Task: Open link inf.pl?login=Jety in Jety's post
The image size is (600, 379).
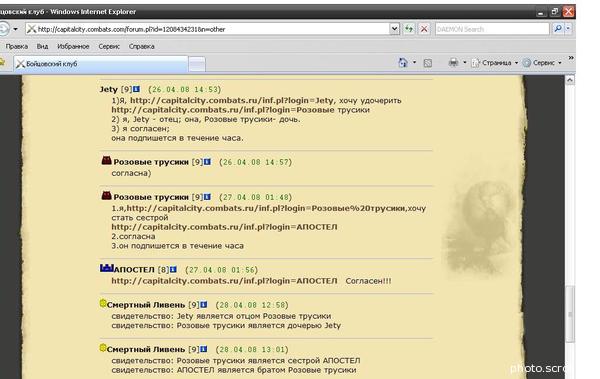Action: coord(232,100)
